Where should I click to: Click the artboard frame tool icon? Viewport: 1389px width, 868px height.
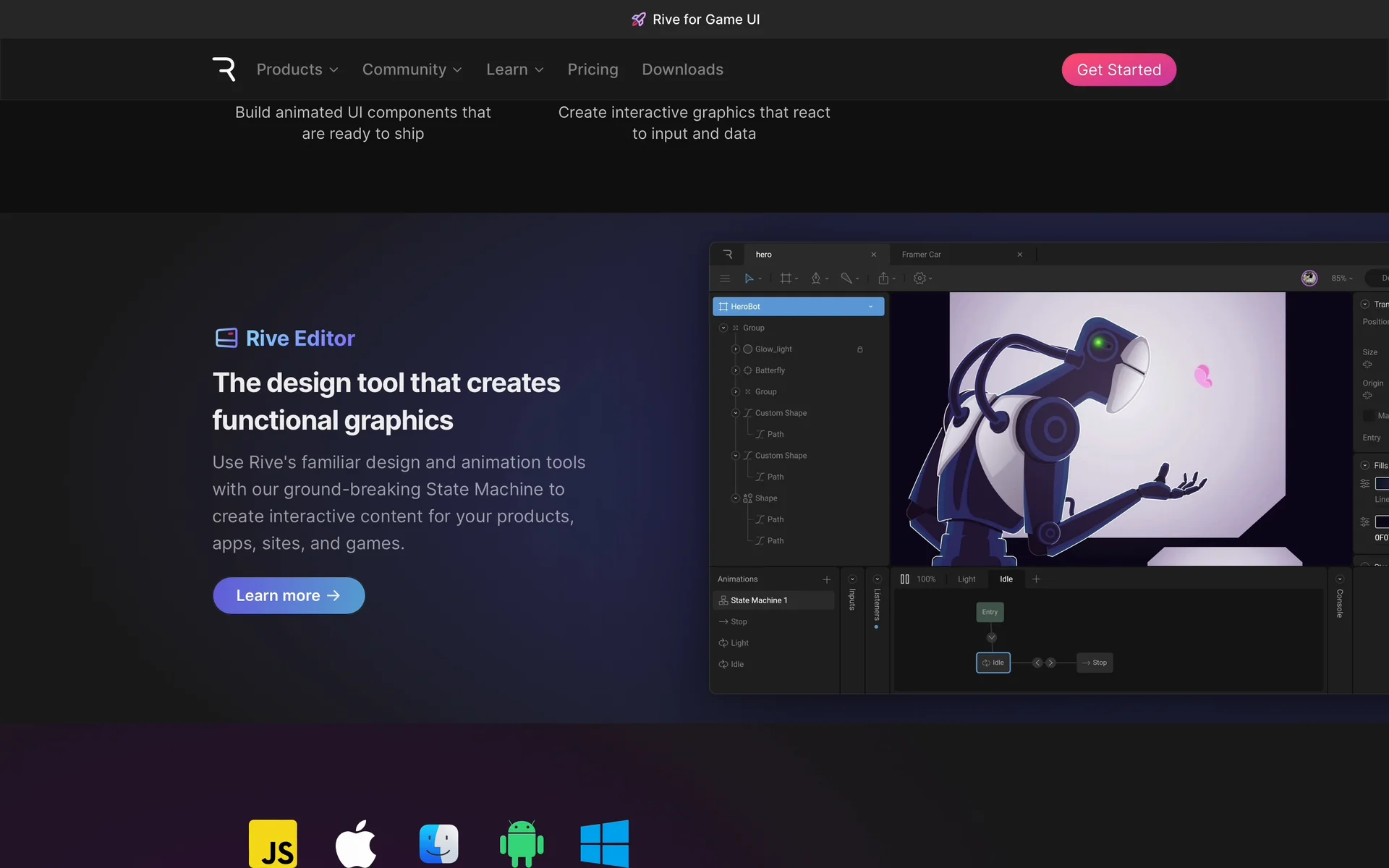[786, 278]
